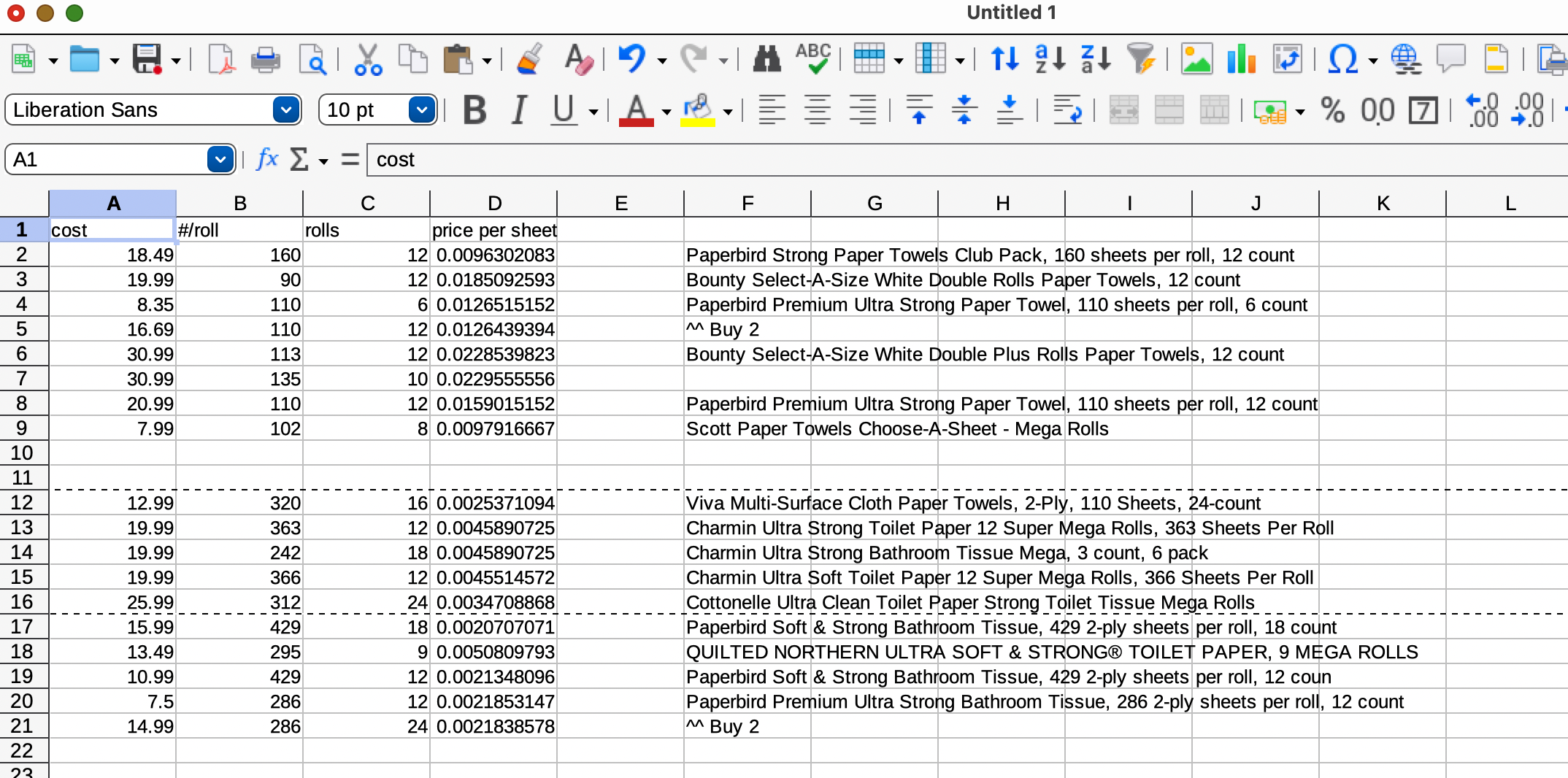Click the formula equals sign button

pyautogui.click(x=350, y=159)
